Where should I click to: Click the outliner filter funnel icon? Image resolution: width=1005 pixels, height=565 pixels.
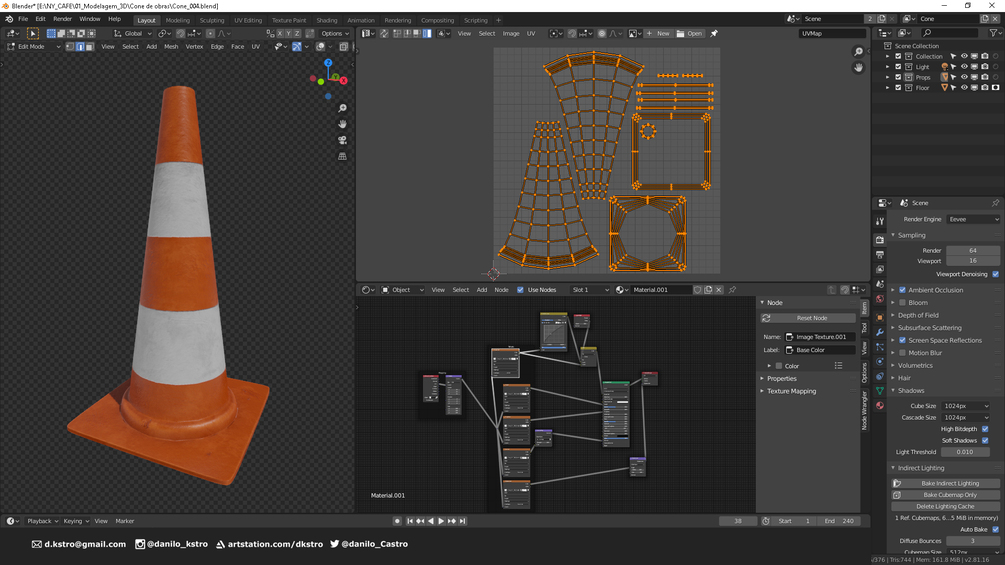click(x=993, y=33)
